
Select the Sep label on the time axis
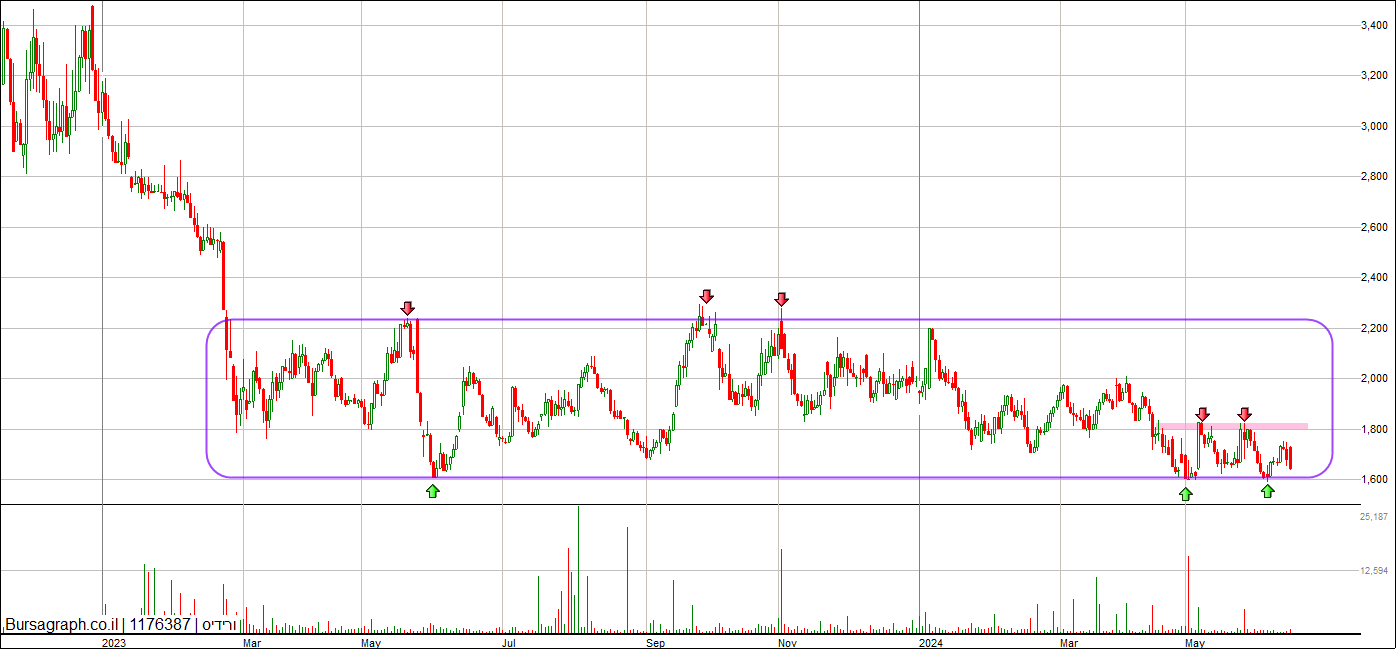pos(655,643)
